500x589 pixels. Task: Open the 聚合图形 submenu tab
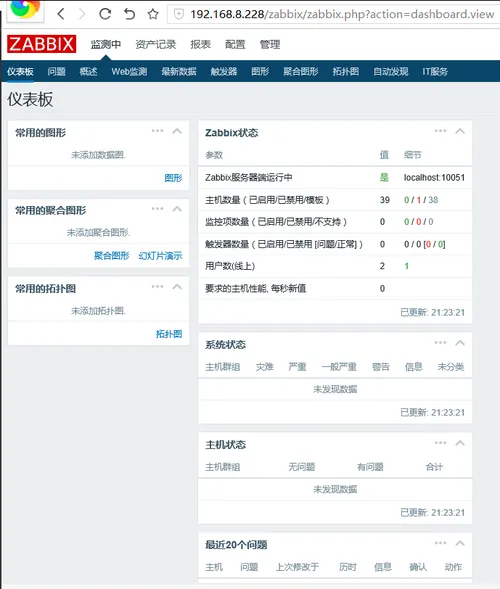pos(301,71)
